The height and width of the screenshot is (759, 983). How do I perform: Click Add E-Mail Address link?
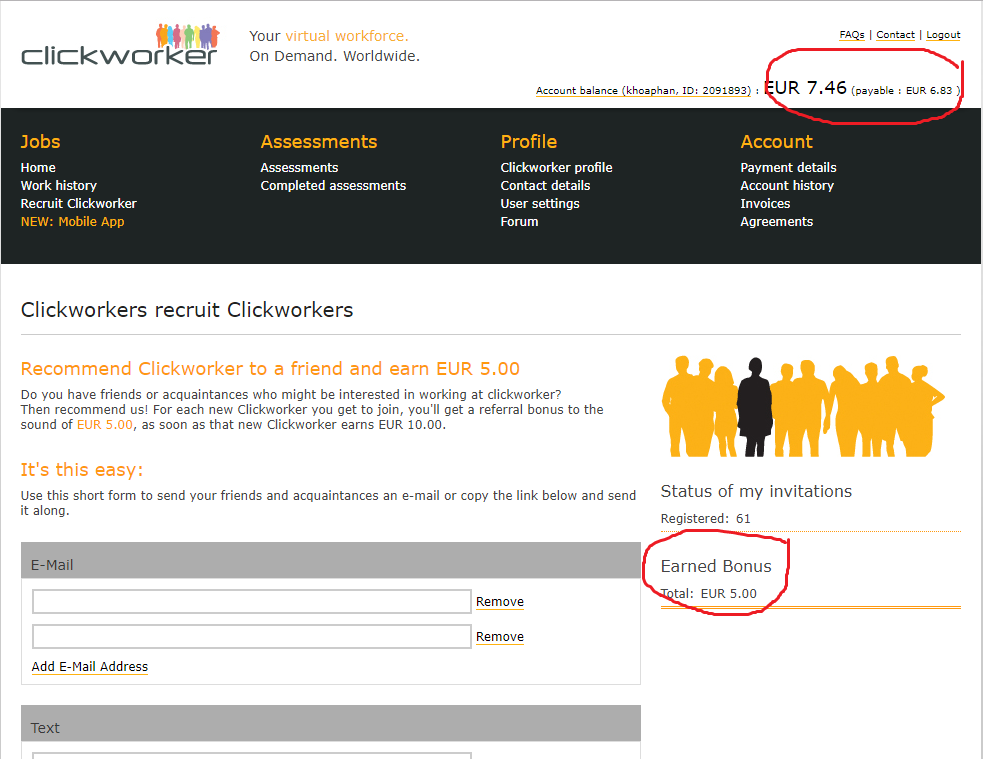click(90, 667)
